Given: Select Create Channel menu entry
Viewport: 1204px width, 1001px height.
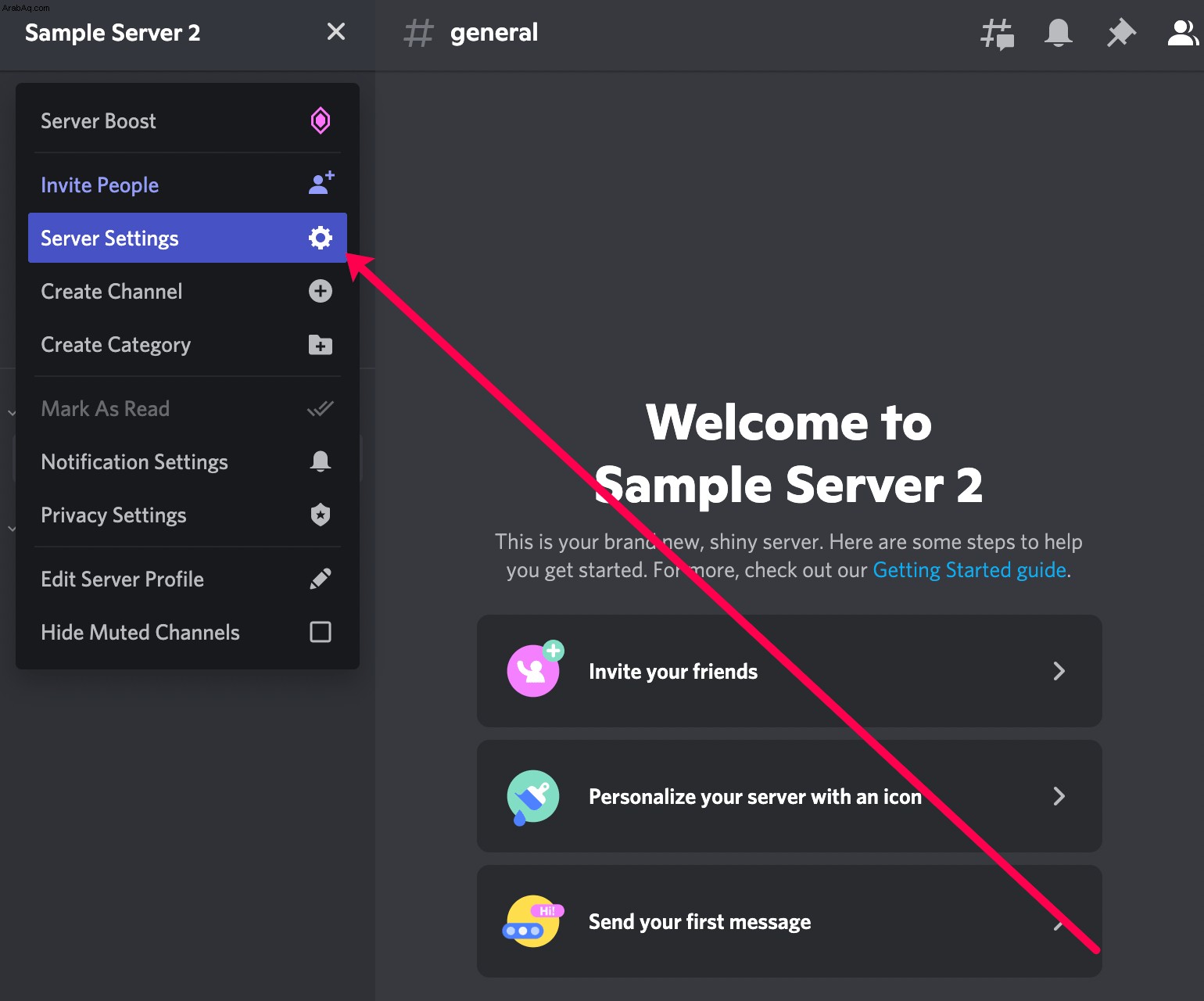Looking at the screenshot, I should point(188,291).
